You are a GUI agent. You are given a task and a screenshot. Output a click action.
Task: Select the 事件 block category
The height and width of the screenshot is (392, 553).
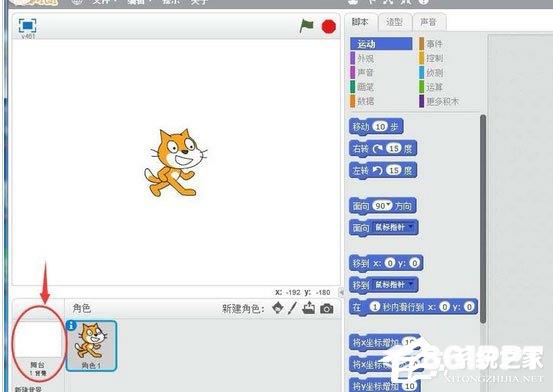[434, 44]
